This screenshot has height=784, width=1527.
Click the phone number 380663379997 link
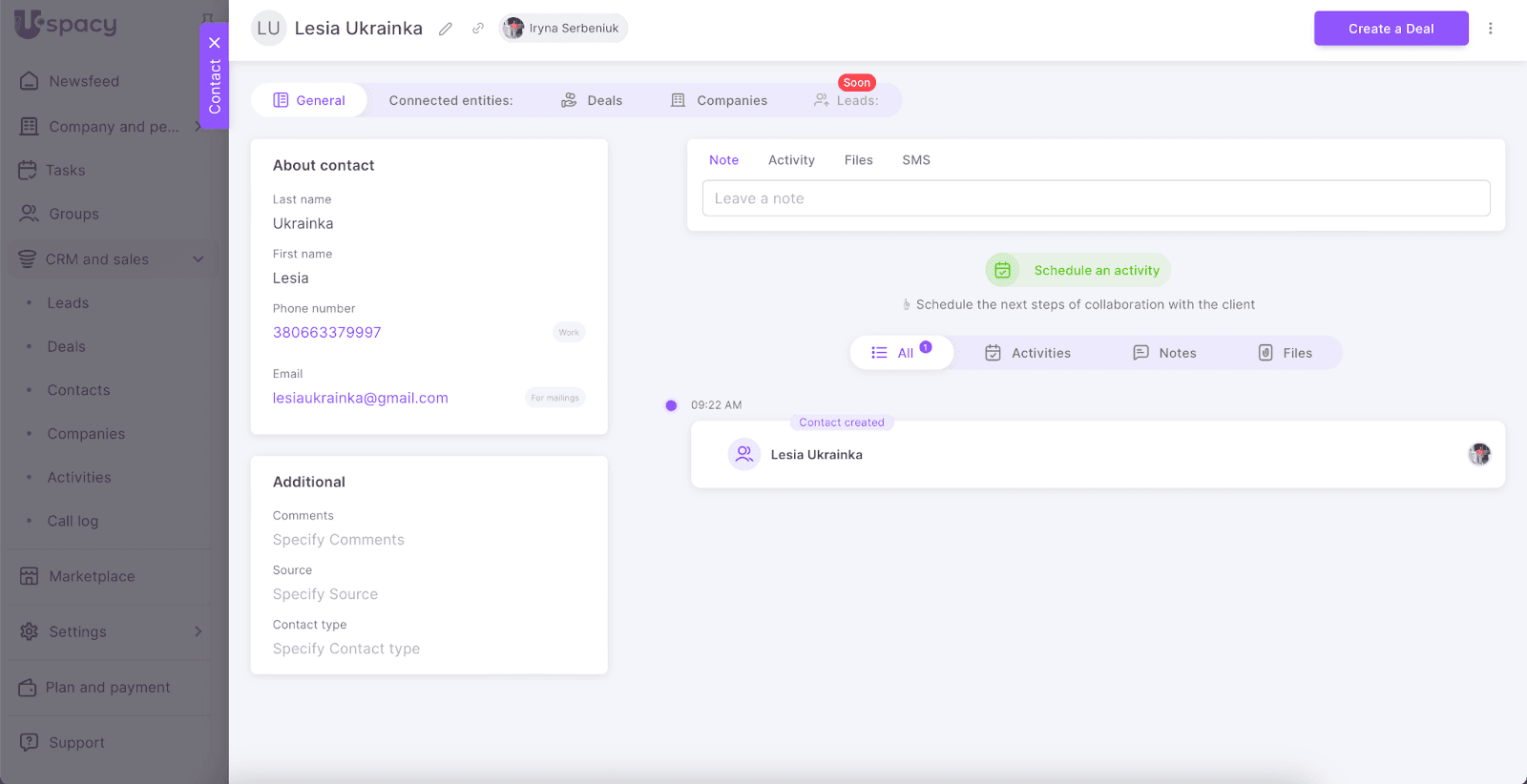[327, 333]
